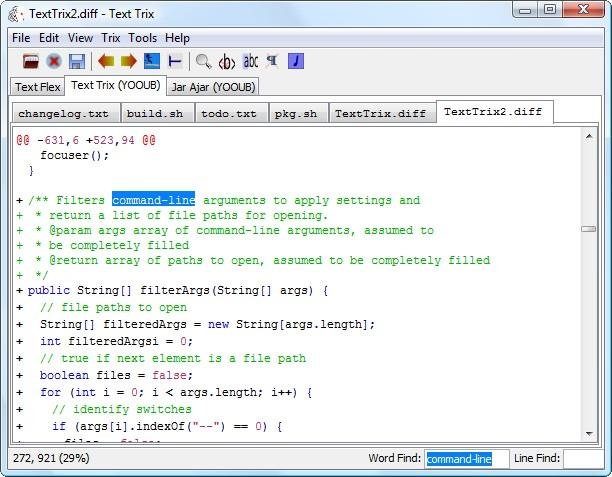Viewport: 612px width, 477px height.
Task: Open the Edit menu
Action: click(49, 38)
